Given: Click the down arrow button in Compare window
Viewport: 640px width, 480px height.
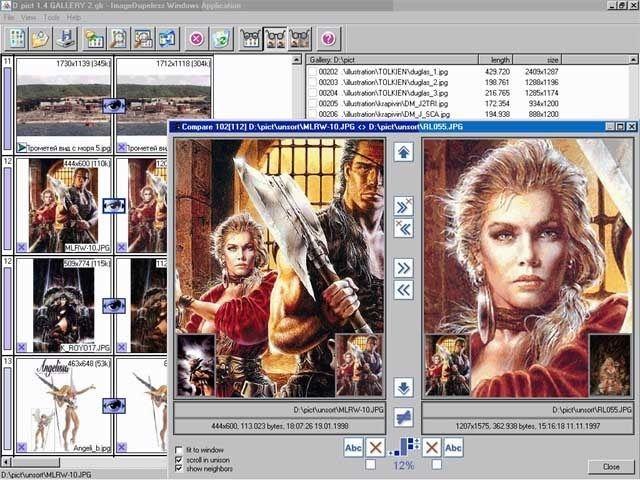Looking at the screenshot, I should 403,387.
